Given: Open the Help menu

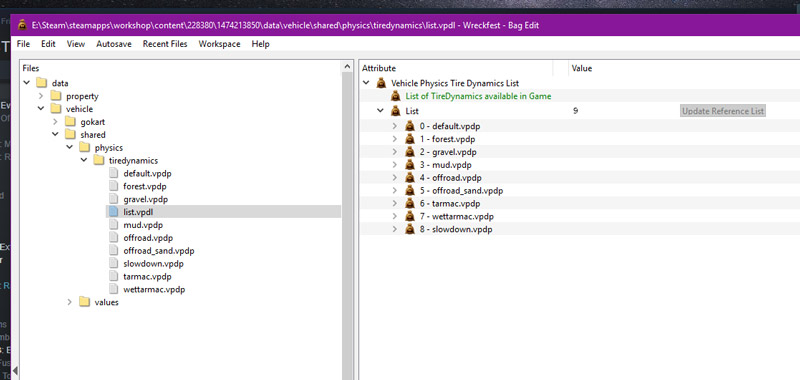Looking at the screenshot, I should 260,44.
